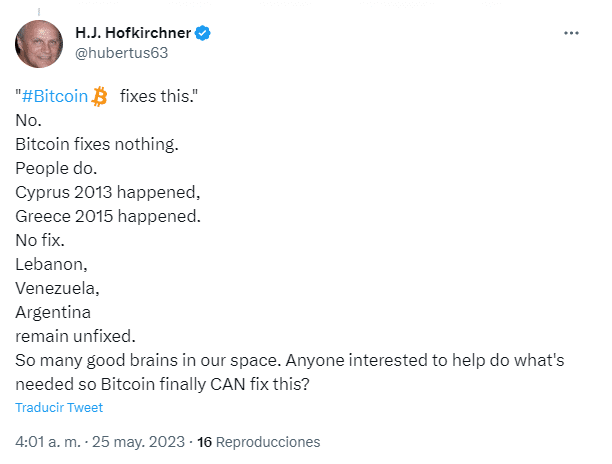
Task: Click the "Cyprus 2013 happened," text line
Action: [108, 192]
